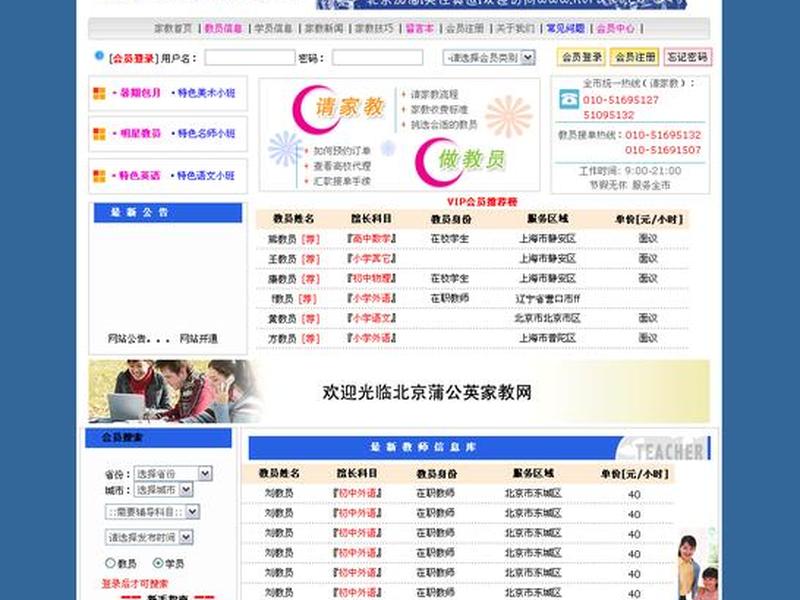
Task: Open the 请选择会员类别 dropdown
Action: pyautogui.click(x=489, y=58)
